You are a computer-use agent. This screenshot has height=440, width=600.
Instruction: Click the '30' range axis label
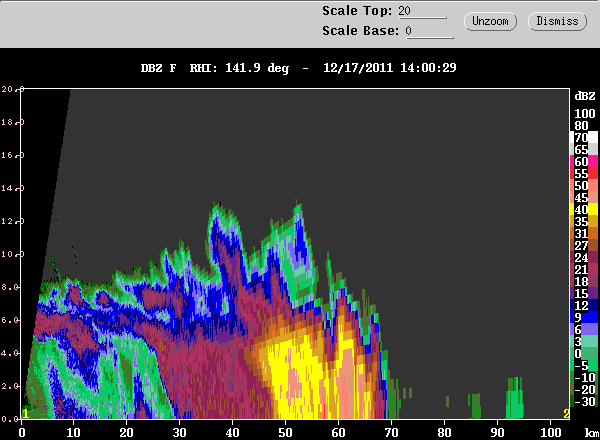pyautogui.click(x=179, y=433)
